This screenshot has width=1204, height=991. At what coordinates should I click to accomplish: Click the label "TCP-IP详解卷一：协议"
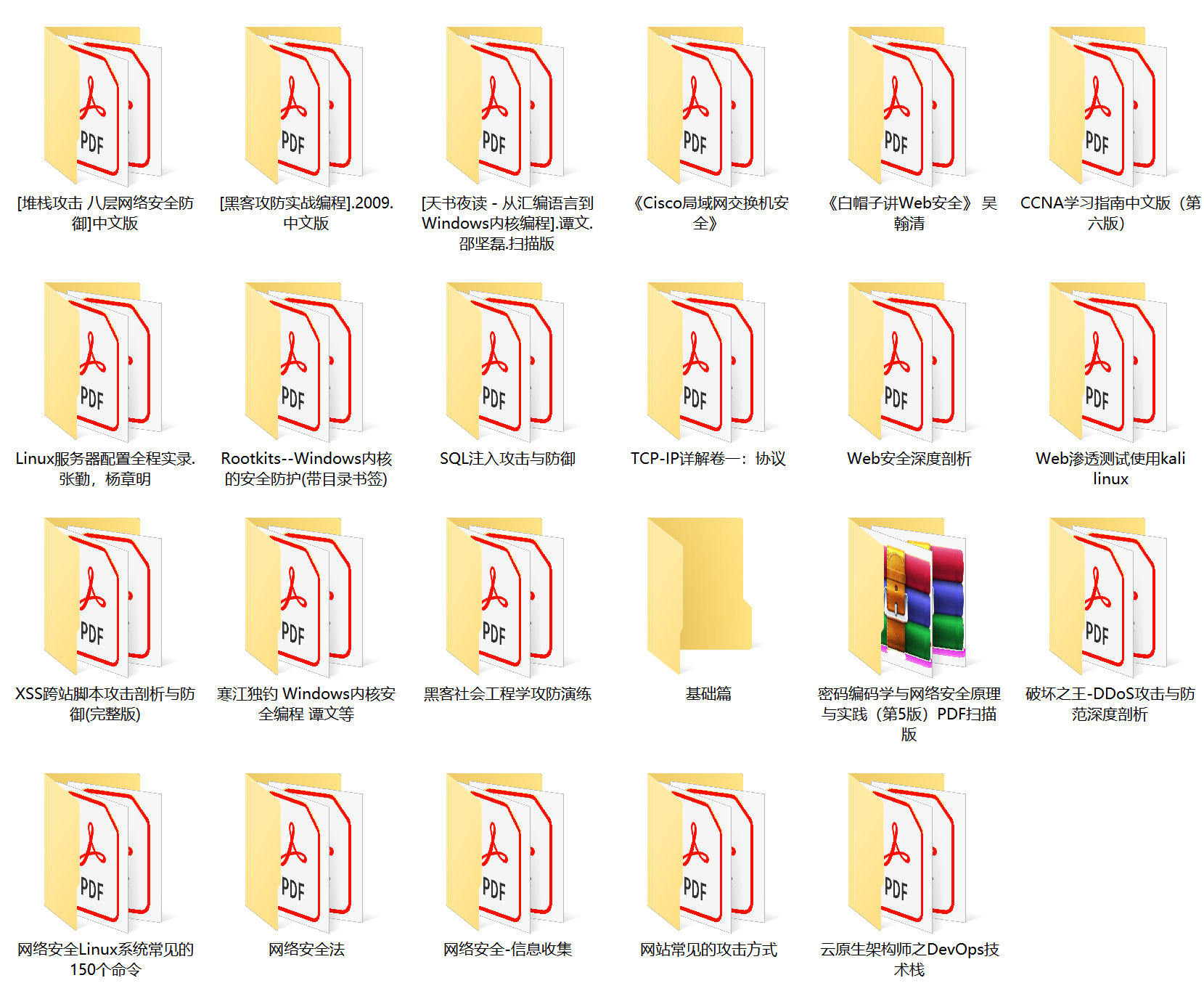708,459
